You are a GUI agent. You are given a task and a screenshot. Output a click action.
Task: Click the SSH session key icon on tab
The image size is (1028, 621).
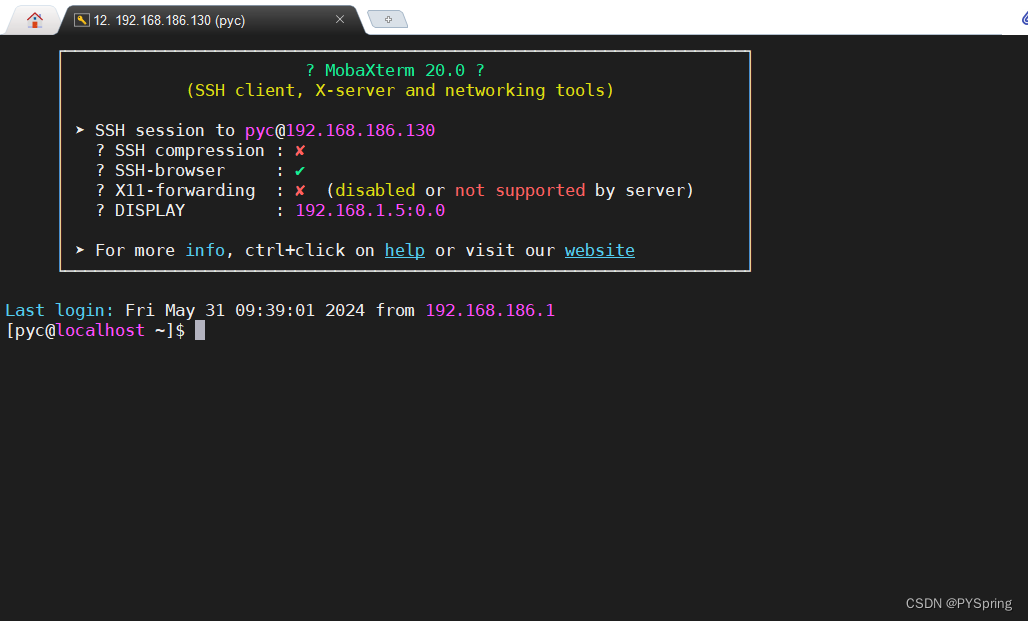81,20
